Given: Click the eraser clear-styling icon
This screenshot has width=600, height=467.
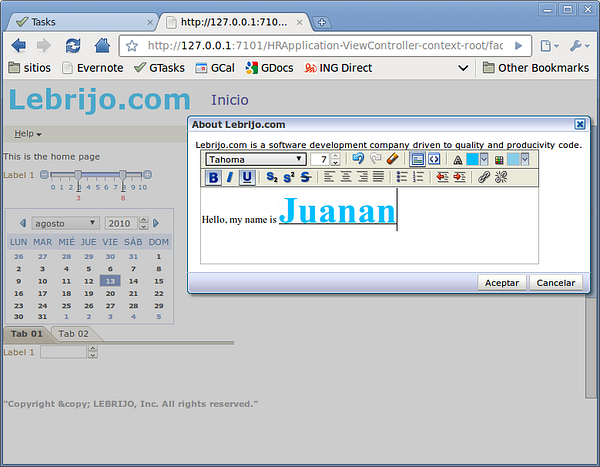Looking at the screenshot, I should coord(392,159).
